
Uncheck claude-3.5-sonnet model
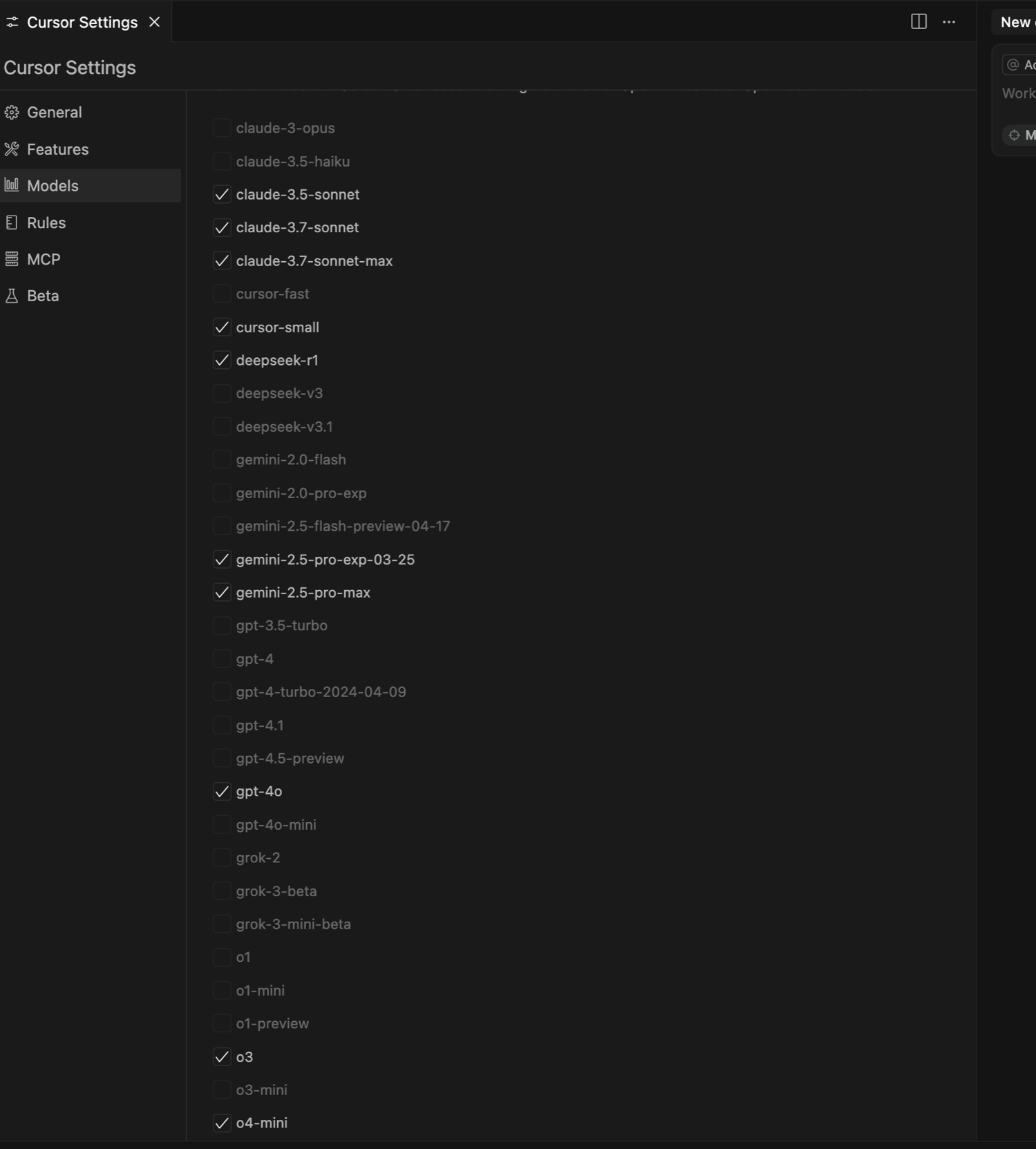click(222, 194)
